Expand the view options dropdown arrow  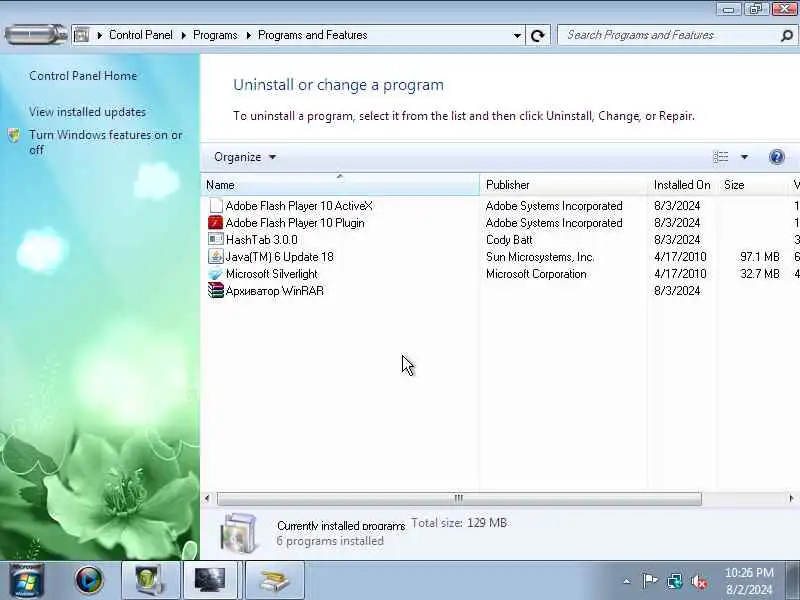744,157
